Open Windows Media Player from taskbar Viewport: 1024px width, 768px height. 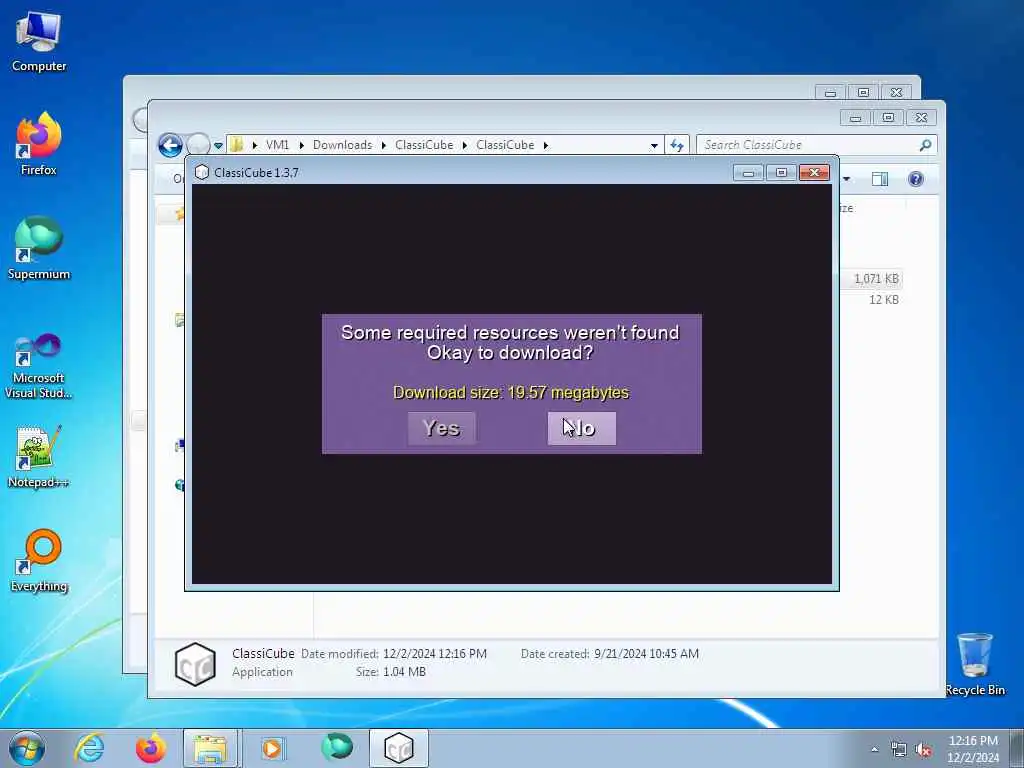click(x=272, y=748)
